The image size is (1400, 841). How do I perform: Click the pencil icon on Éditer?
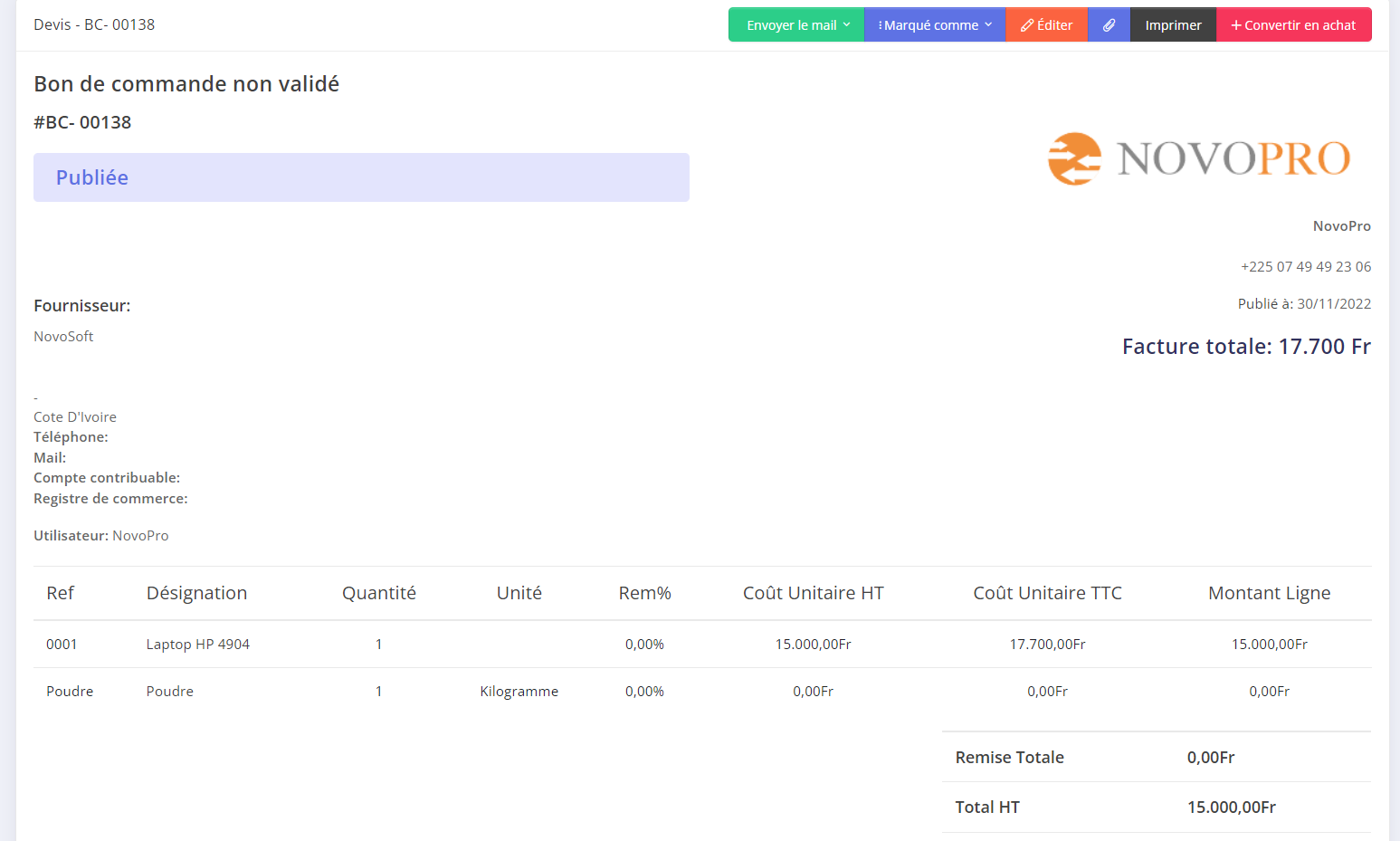coord(1027,25)
